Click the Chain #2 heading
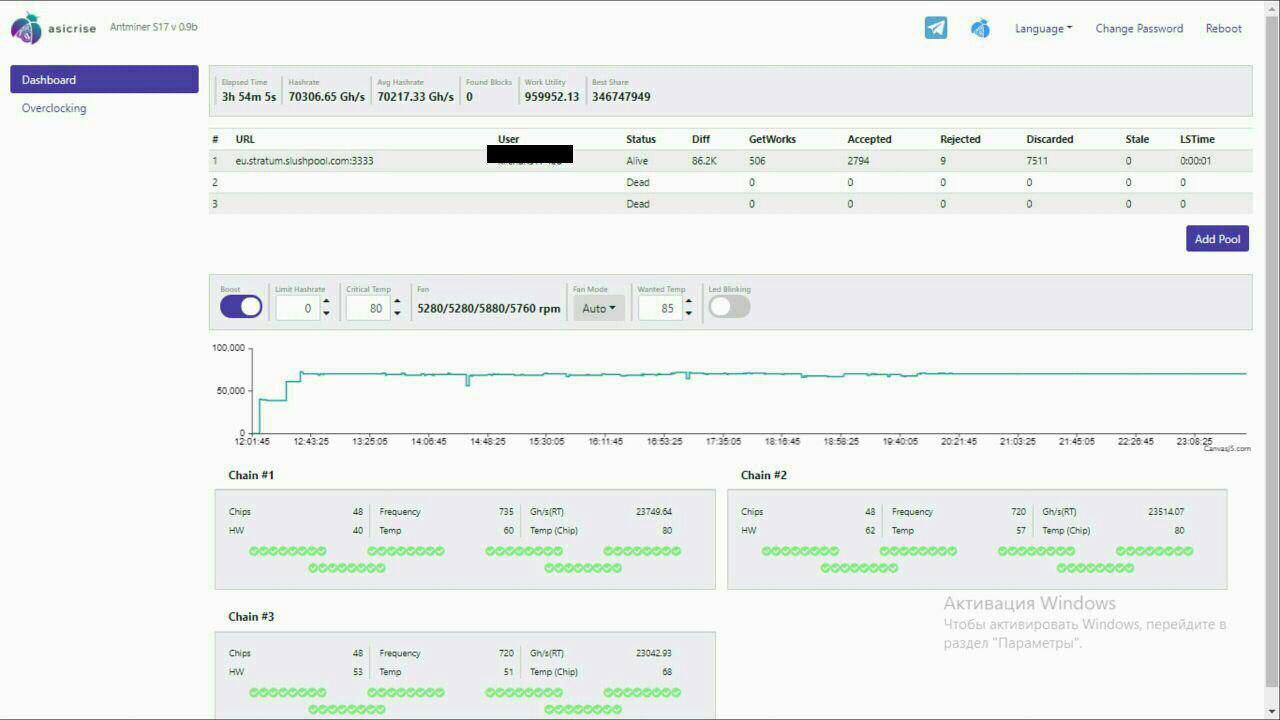 tap(764, 475)
